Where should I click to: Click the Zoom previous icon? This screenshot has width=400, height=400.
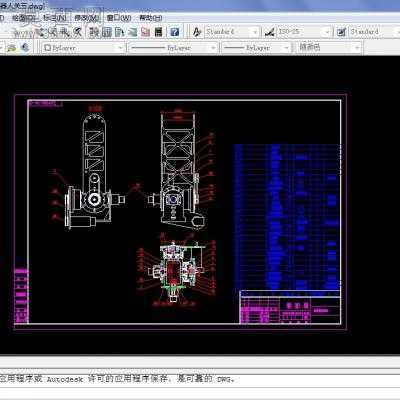77,32
